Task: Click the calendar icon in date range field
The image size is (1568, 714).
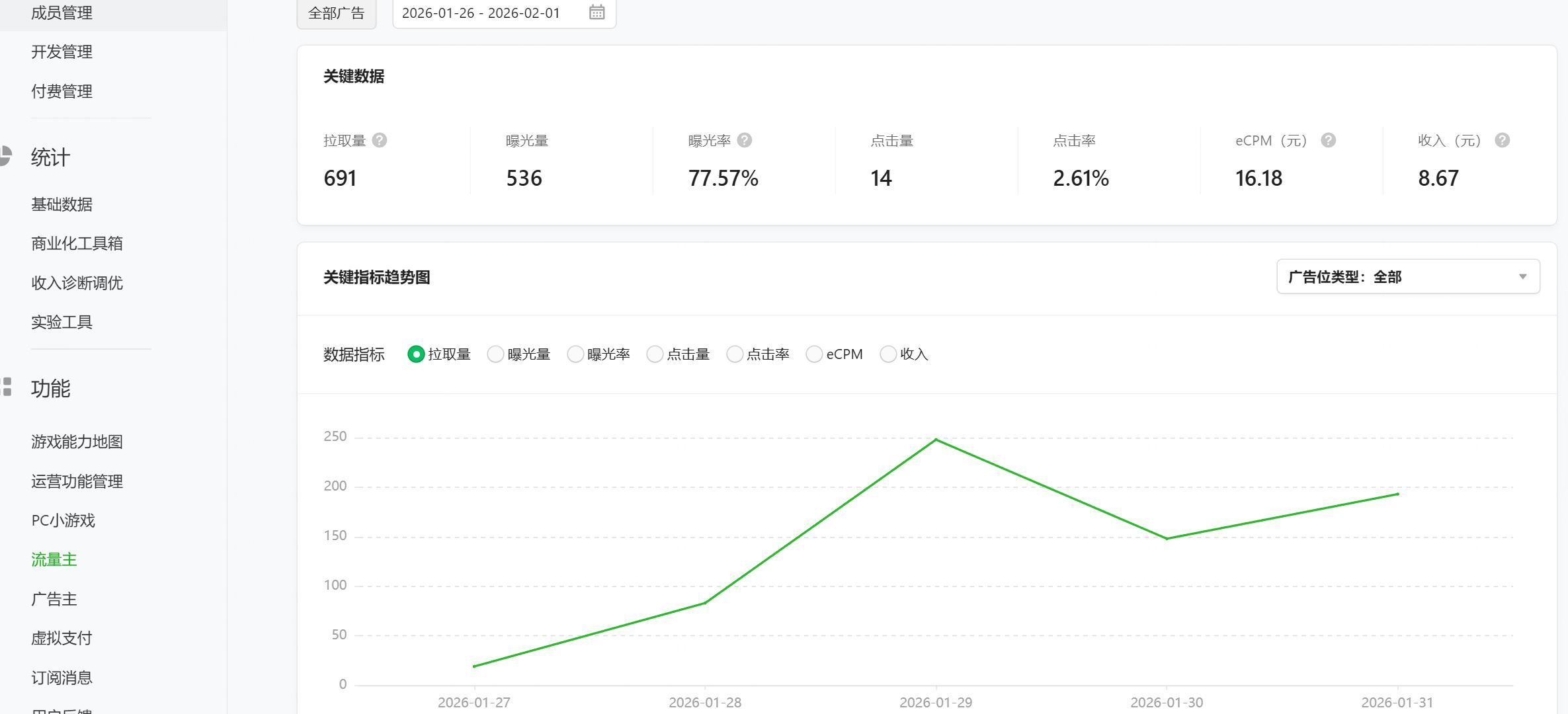Action: point(597,13)
